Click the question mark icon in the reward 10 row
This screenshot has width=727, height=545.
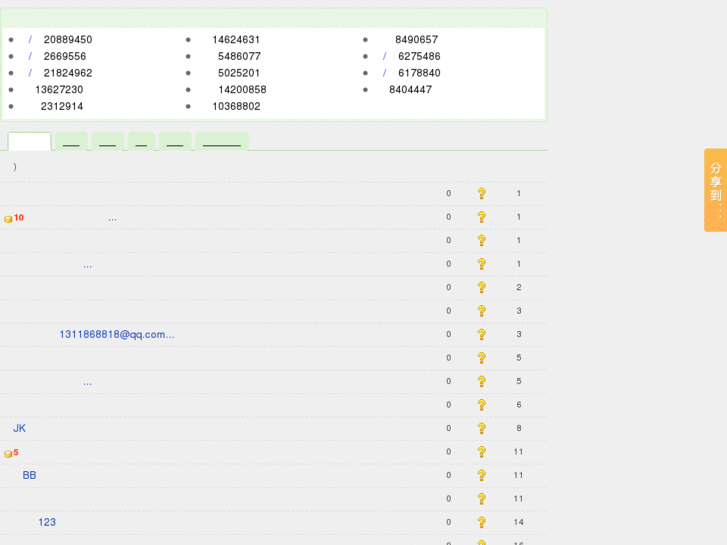pyautogui.click(x=482, y=217)
